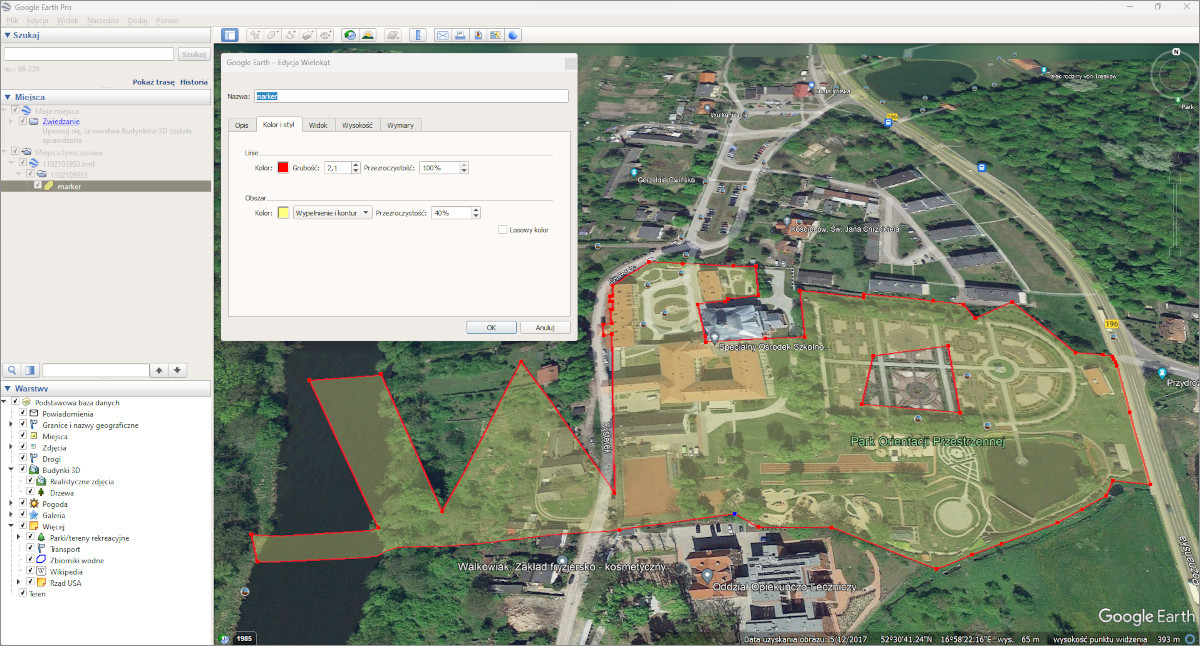Viewport: 1200px width, 646px height.
Task: Toggle the sidebar visibility toolbar button
Action: 230,35
